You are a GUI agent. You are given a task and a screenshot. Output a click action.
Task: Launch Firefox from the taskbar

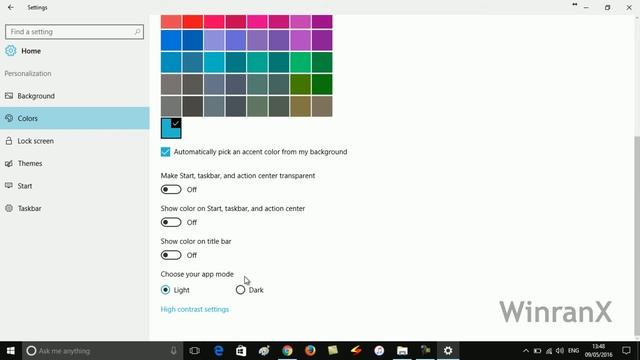click(x=310, y=351)
